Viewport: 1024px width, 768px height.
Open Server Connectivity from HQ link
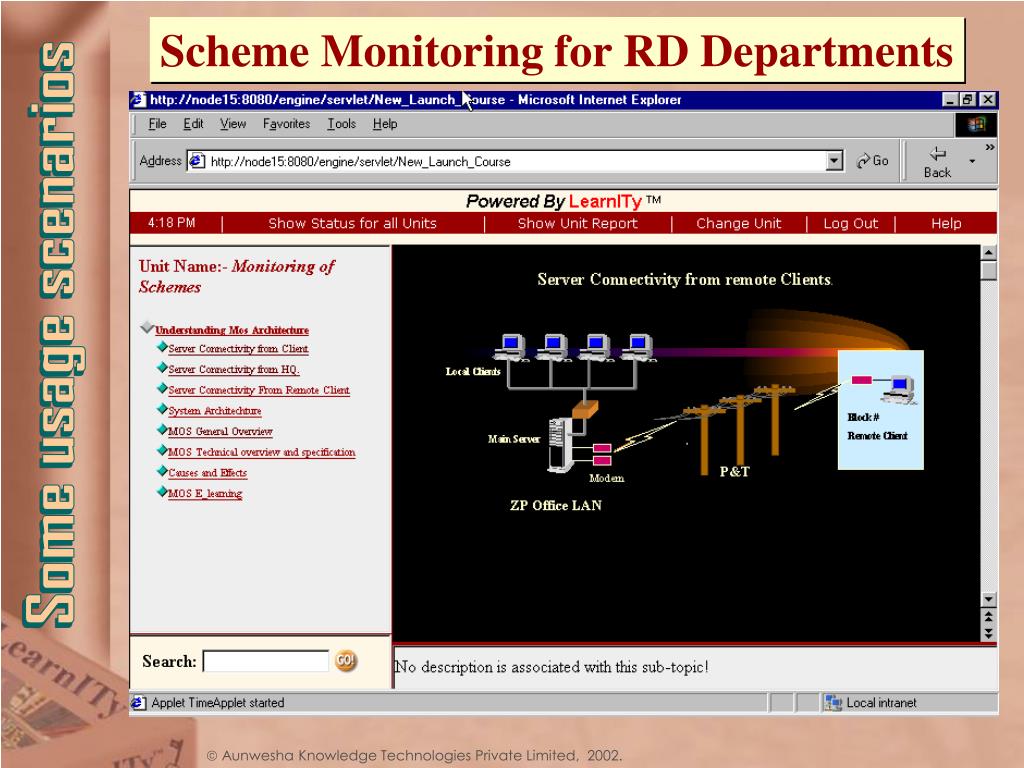234,370
